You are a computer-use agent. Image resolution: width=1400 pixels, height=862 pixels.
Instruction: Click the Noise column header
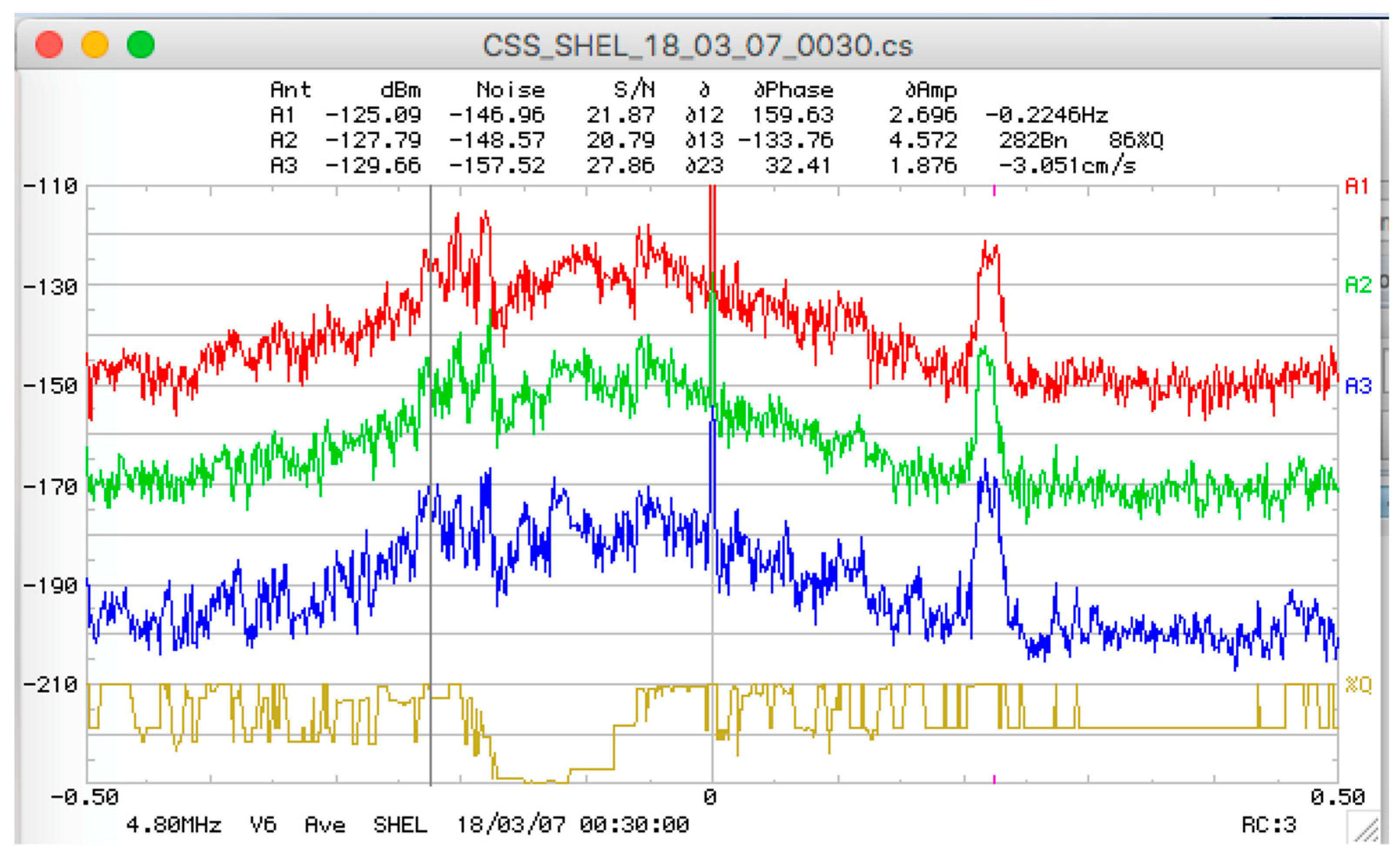pos(511,90)
